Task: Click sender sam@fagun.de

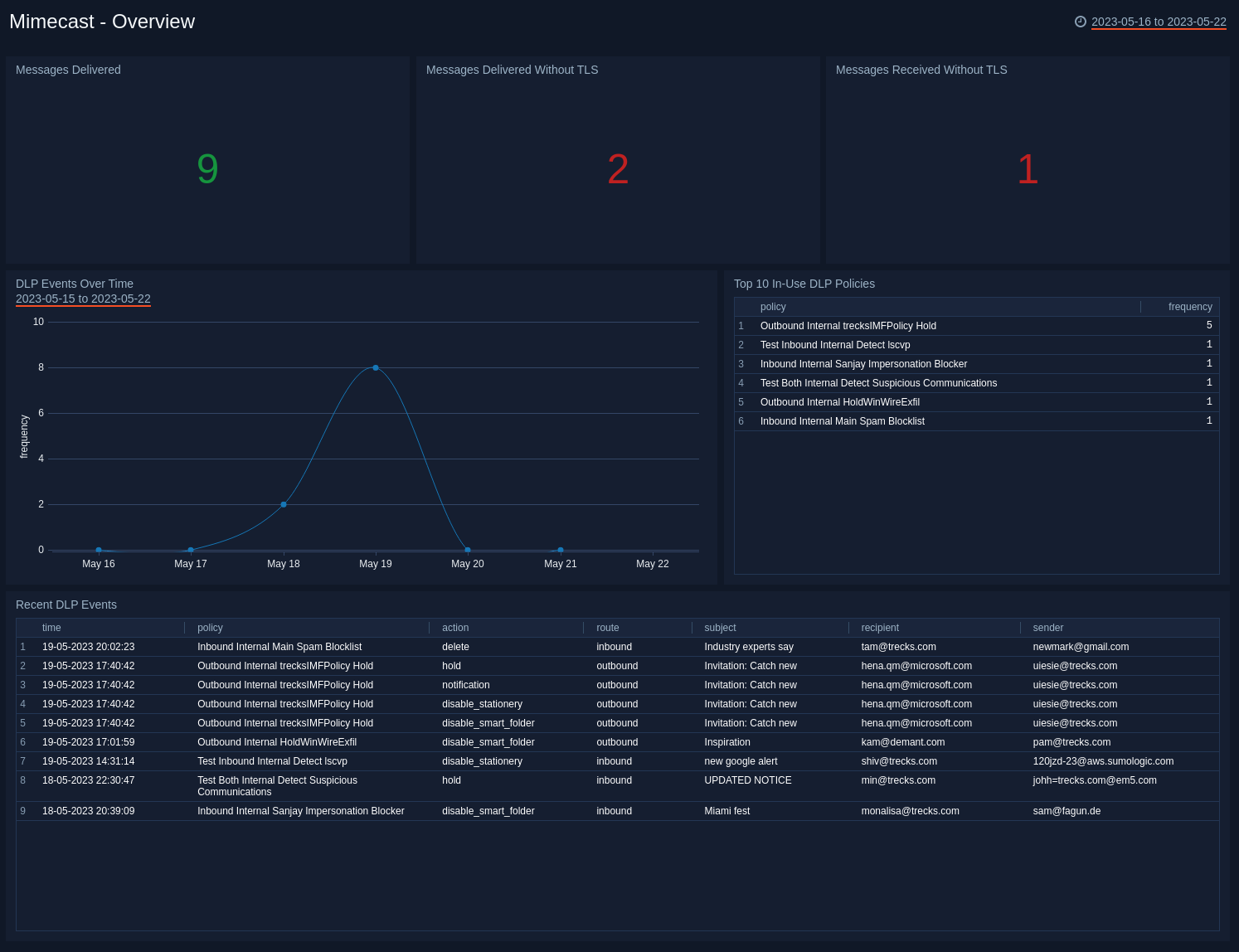Action: point(1067,811)
